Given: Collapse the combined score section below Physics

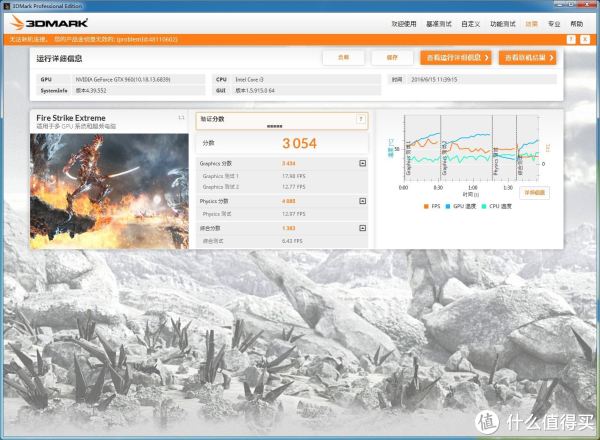Looking at the screenshot, I should (x=362, y=228).
